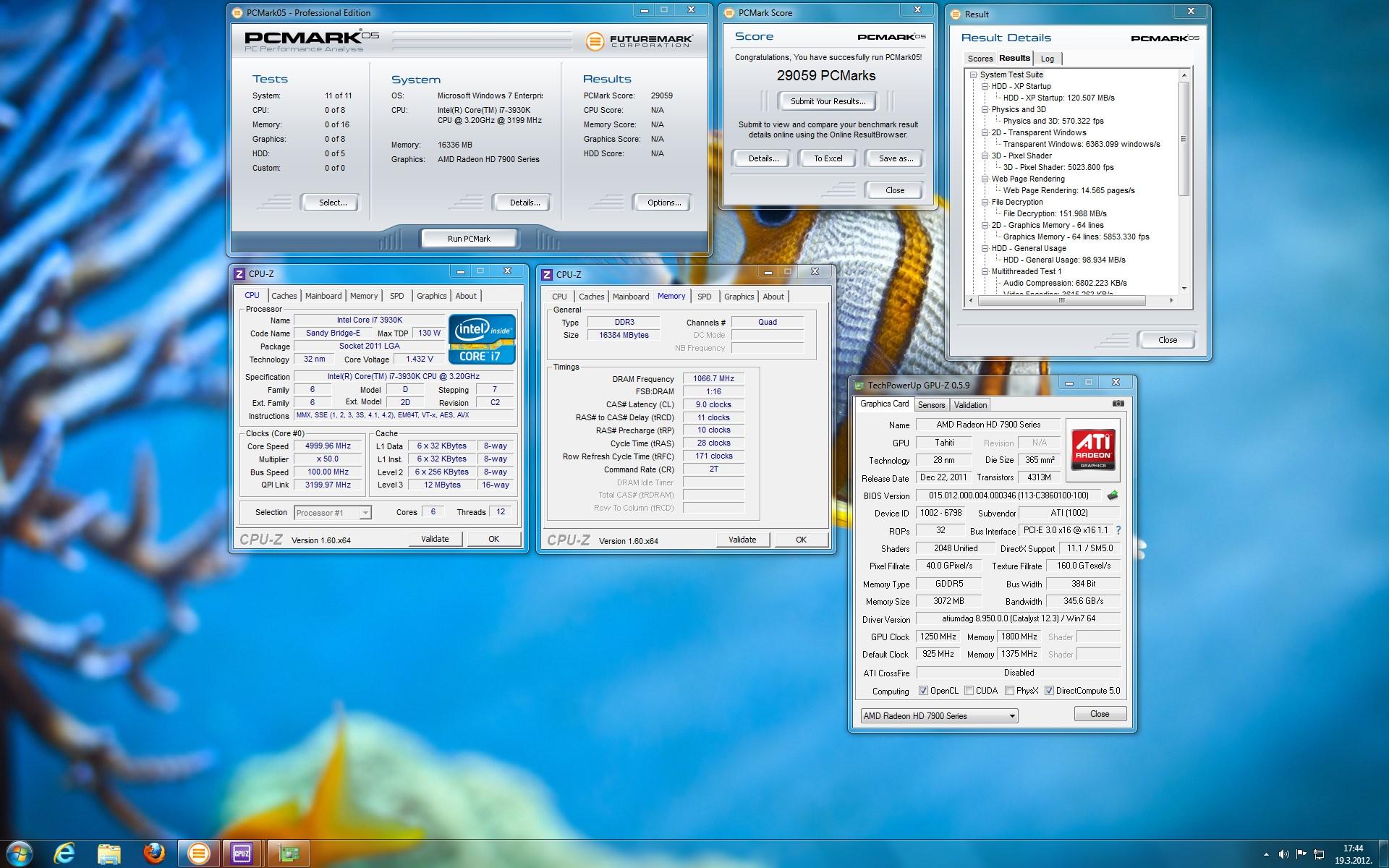Viewport: 1389px width, 868px height.
Task: Click the Result window title icon
Action: click(956, 14)
